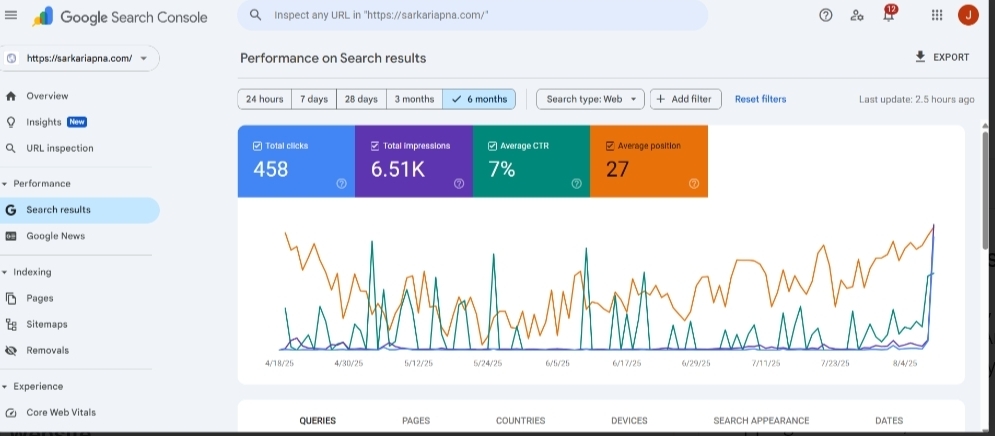Click the Add filter button
The width and height of the screenshot is (995, 436).
tap(685, 99)
